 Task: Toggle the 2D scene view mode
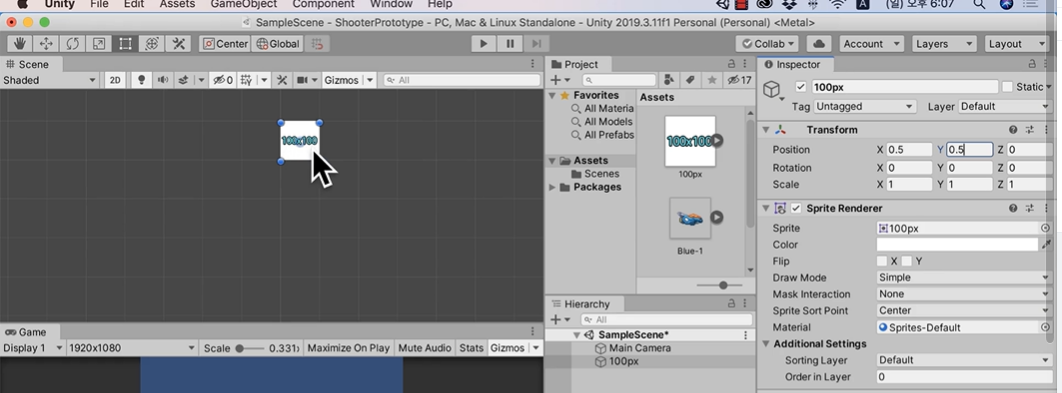115,80
